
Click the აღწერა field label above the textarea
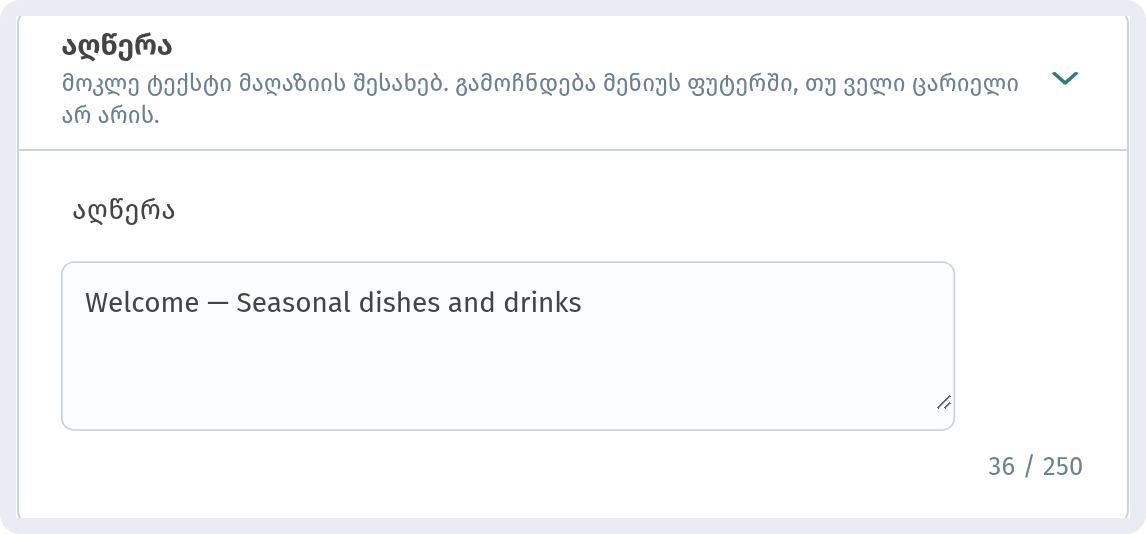pyautogui.click(x=124, y=211)
